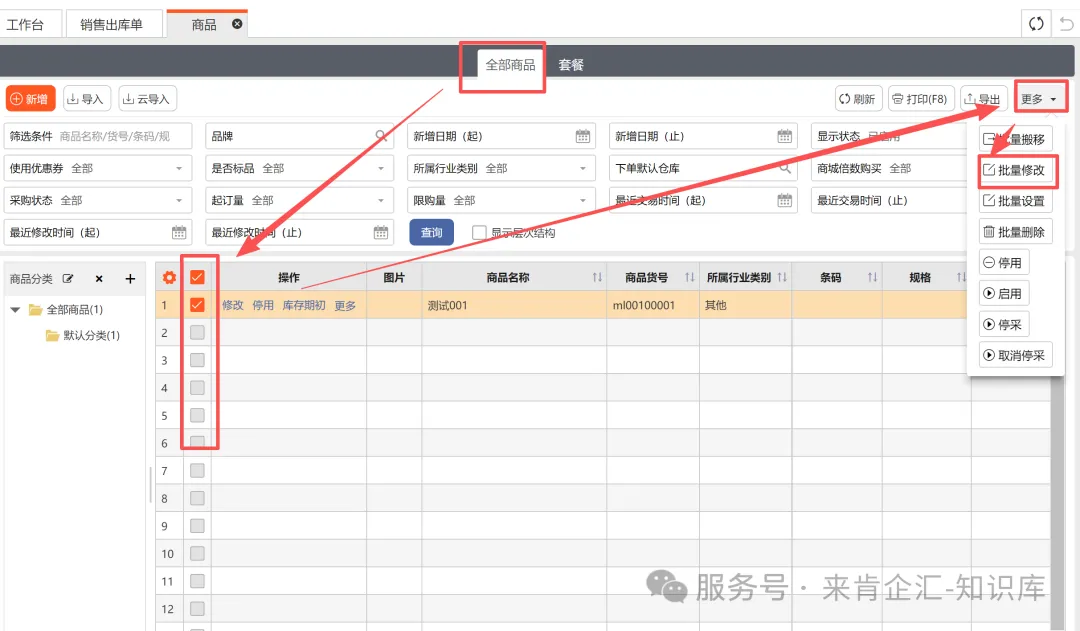1080x631 pixels.
Task: Click the plus icon to add category
Action: click(130, 279)
